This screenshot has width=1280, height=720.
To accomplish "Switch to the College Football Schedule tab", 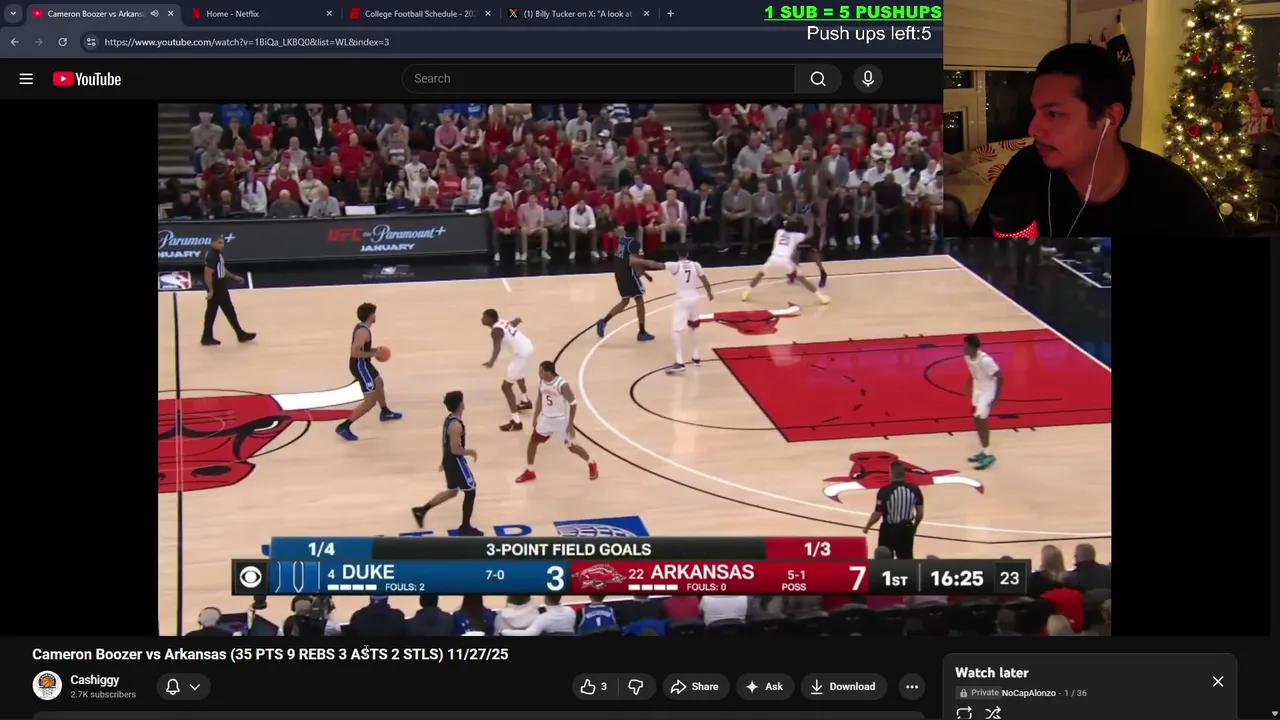I will point(419,14).
